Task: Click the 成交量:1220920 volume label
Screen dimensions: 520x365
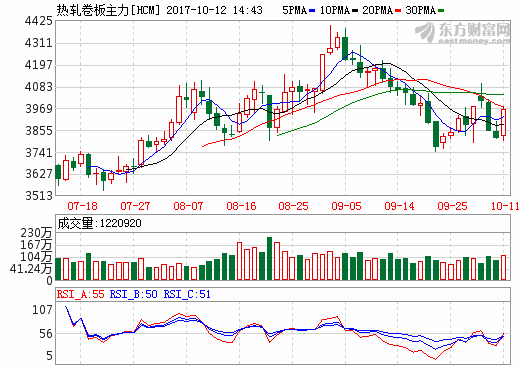Action: 99,223
